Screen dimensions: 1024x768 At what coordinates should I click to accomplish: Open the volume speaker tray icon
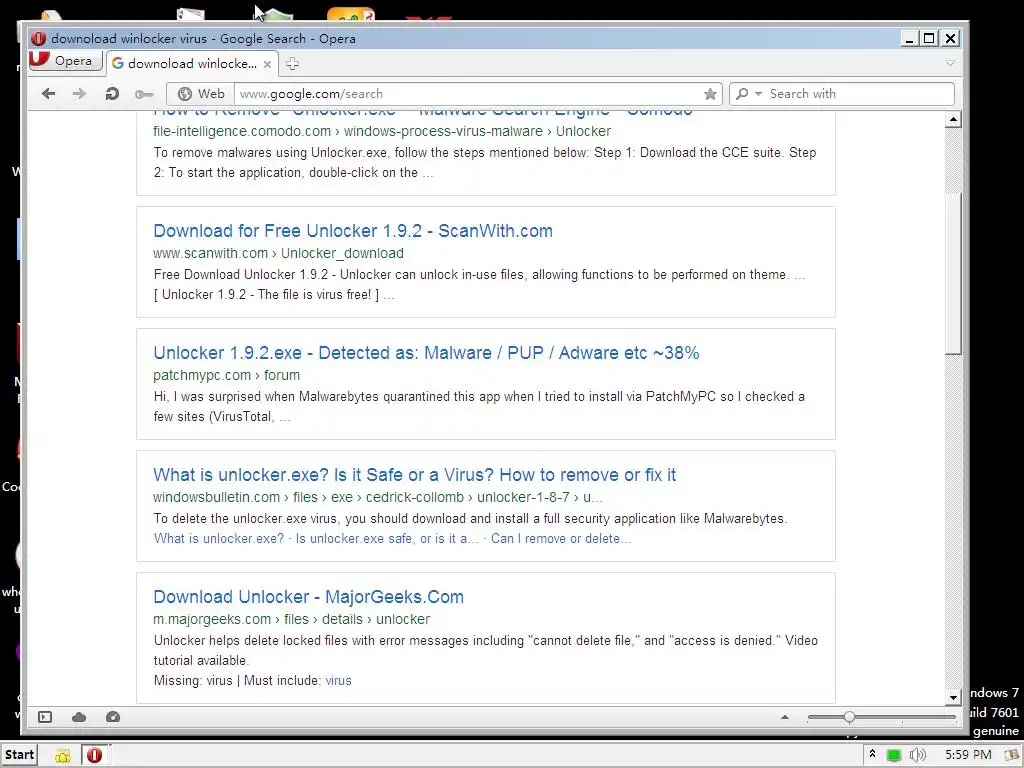(x=918, y=756)
